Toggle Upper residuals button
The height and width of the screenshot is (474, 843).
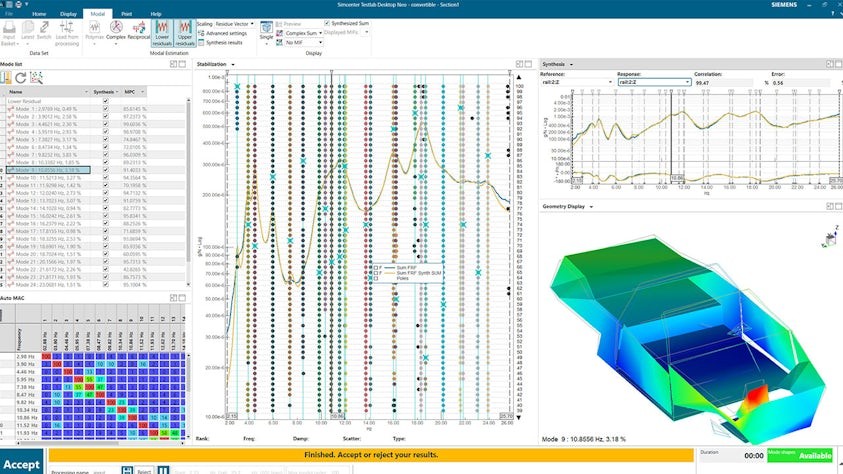tap(185, 35)
